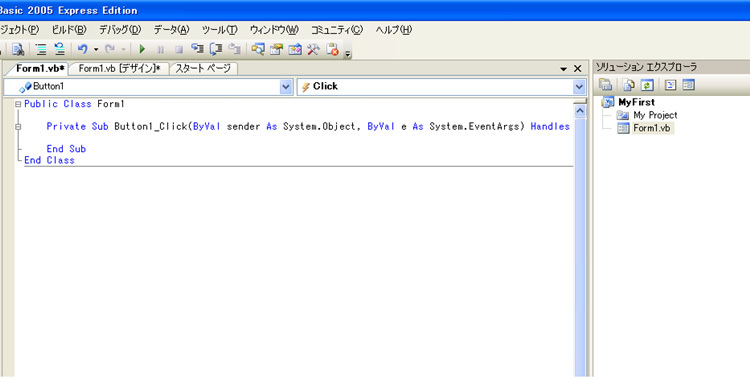This screenshot has height=379, width=750.
Task: Open the ビルド(B) menu
Action: 69,30
